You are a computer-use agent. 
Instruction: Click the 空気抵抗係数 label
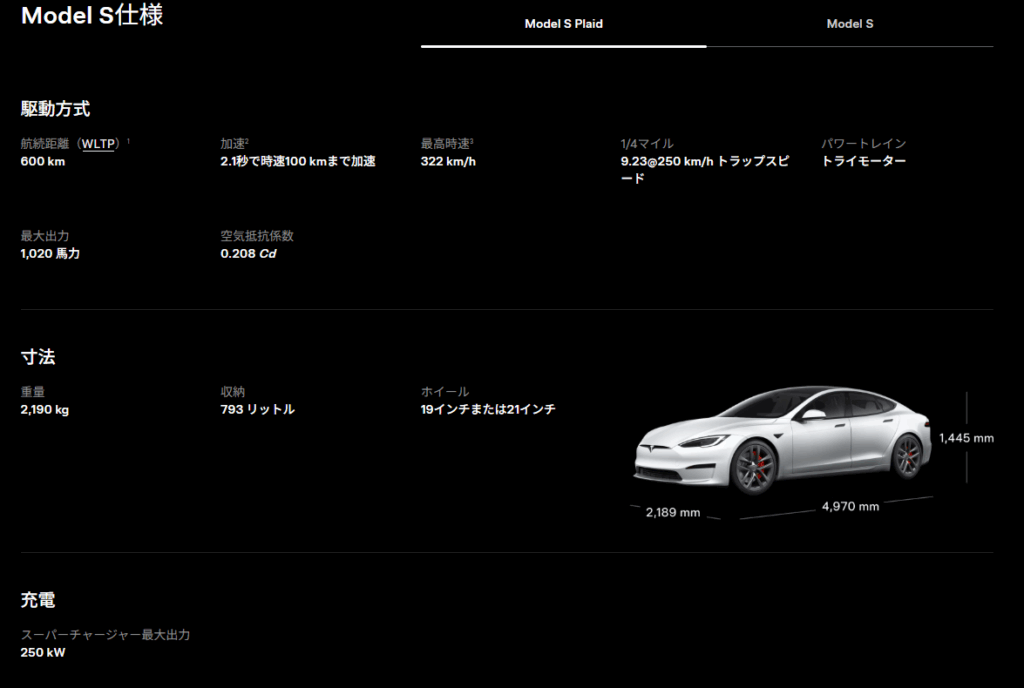click(257, 236)
